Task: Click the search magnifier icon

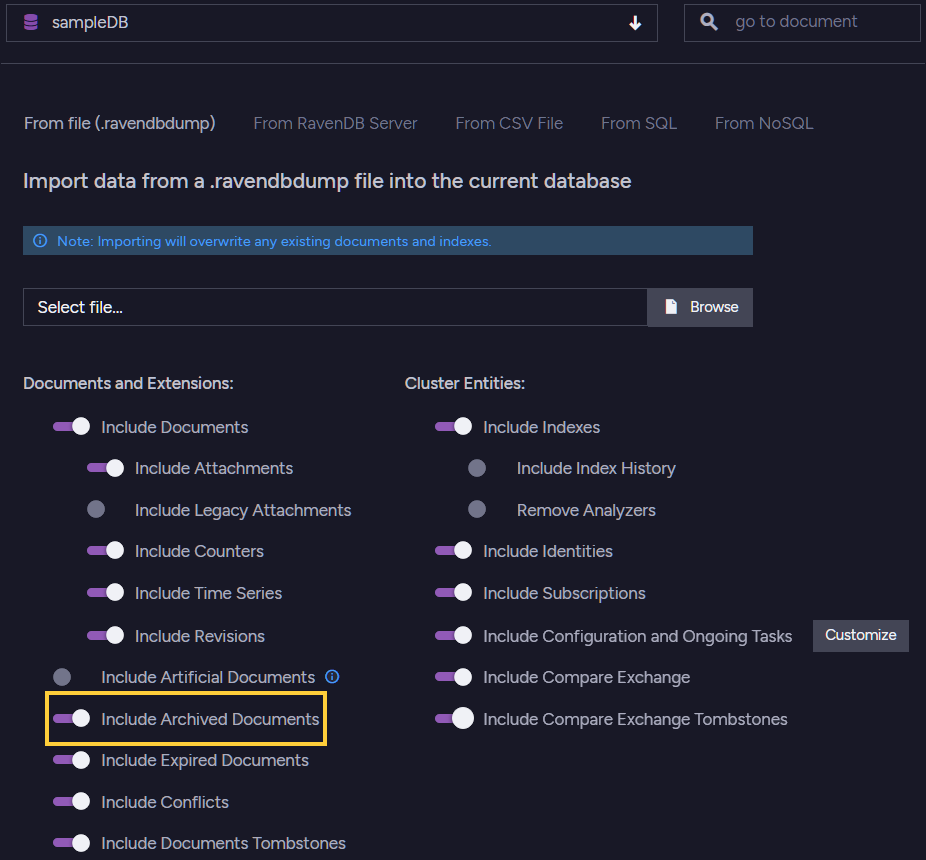Action: (x=709, y=22)
